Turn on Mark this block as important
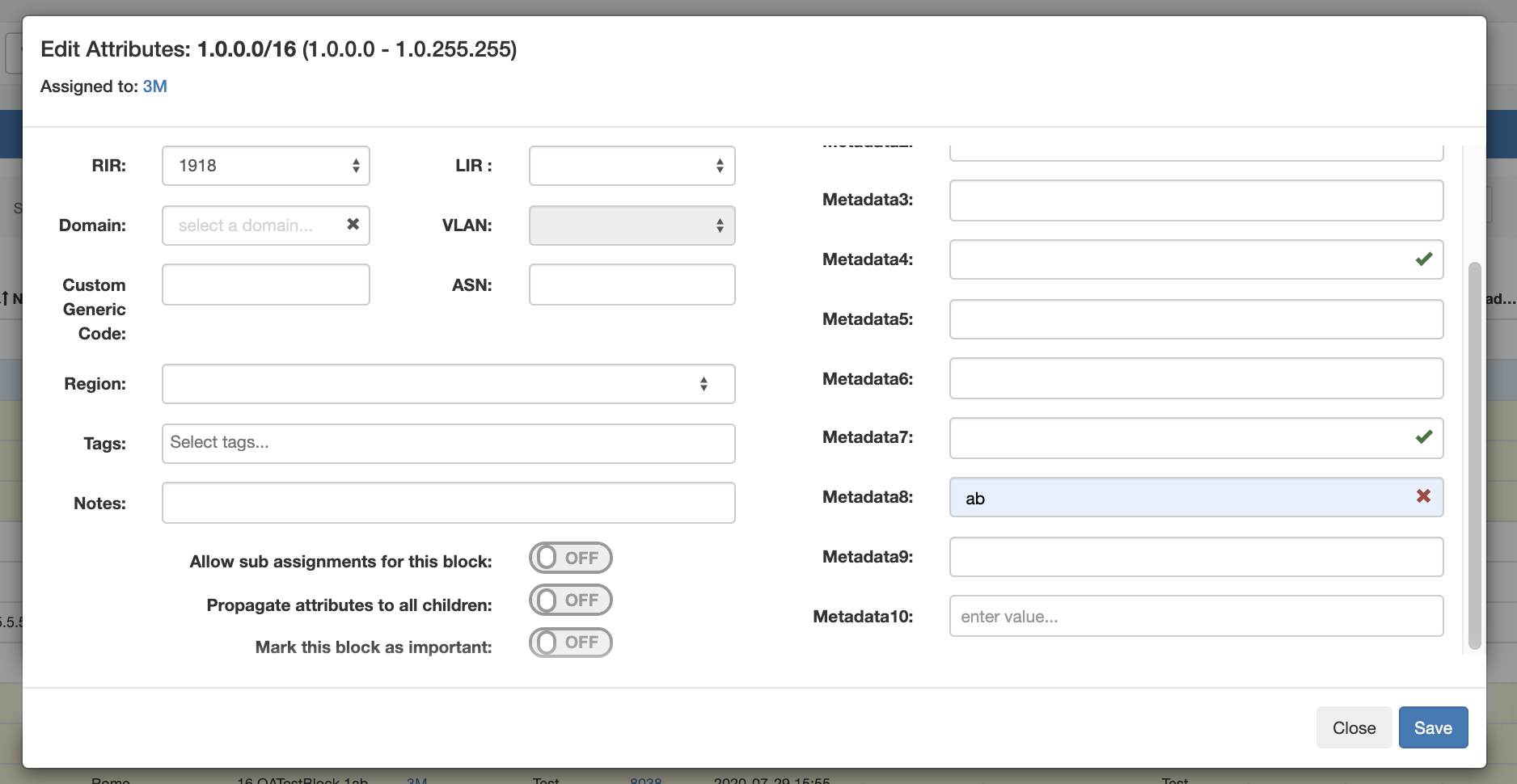The width and height of the screenshot is (1517, 784). [570, 643]
